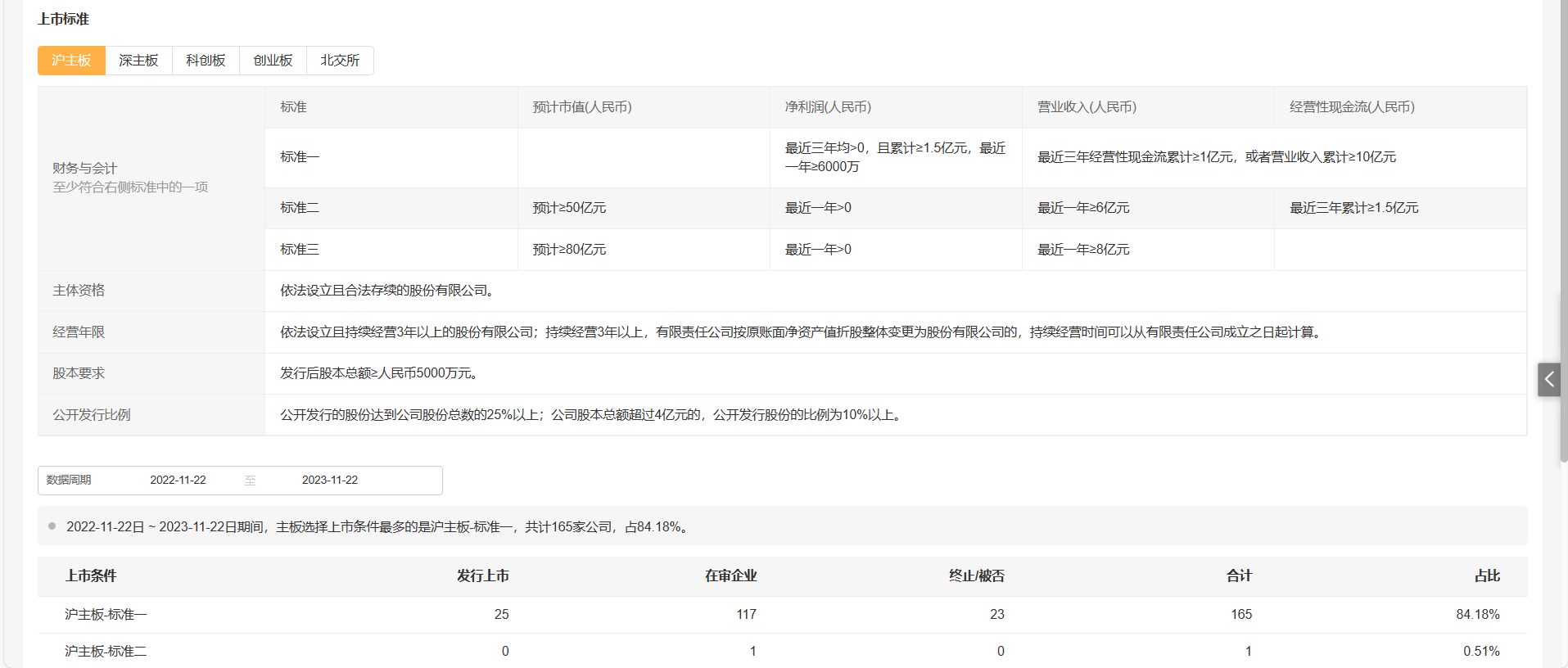Open the 科创板 tab
Screen dimensions: 1568x668
[206, 61]
